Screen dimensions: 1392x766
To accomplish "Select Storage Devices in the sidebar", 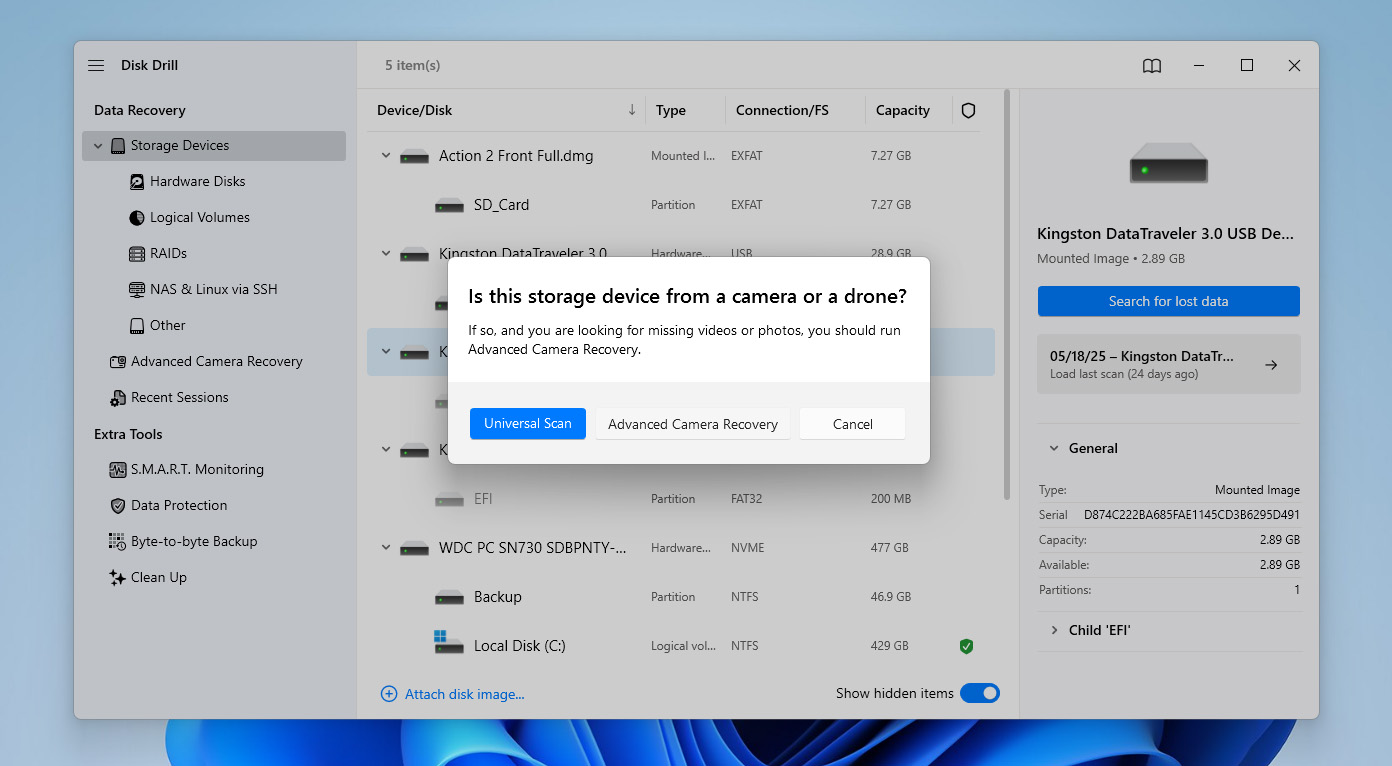I will click(214, 146).
